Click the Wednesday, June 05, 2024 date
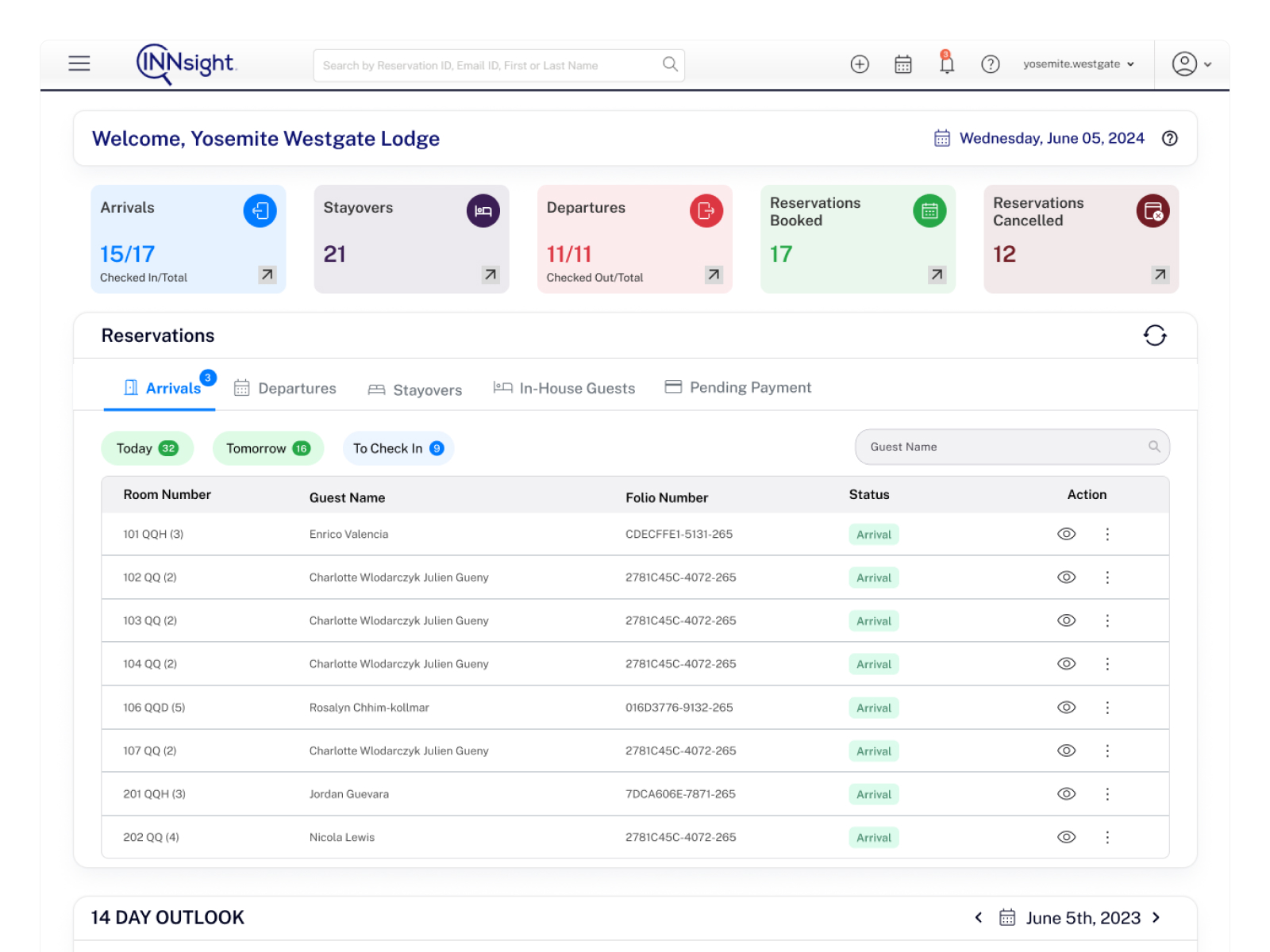Image resolution: width=1270 pixels, height=952 pixels. [1052, 138]
